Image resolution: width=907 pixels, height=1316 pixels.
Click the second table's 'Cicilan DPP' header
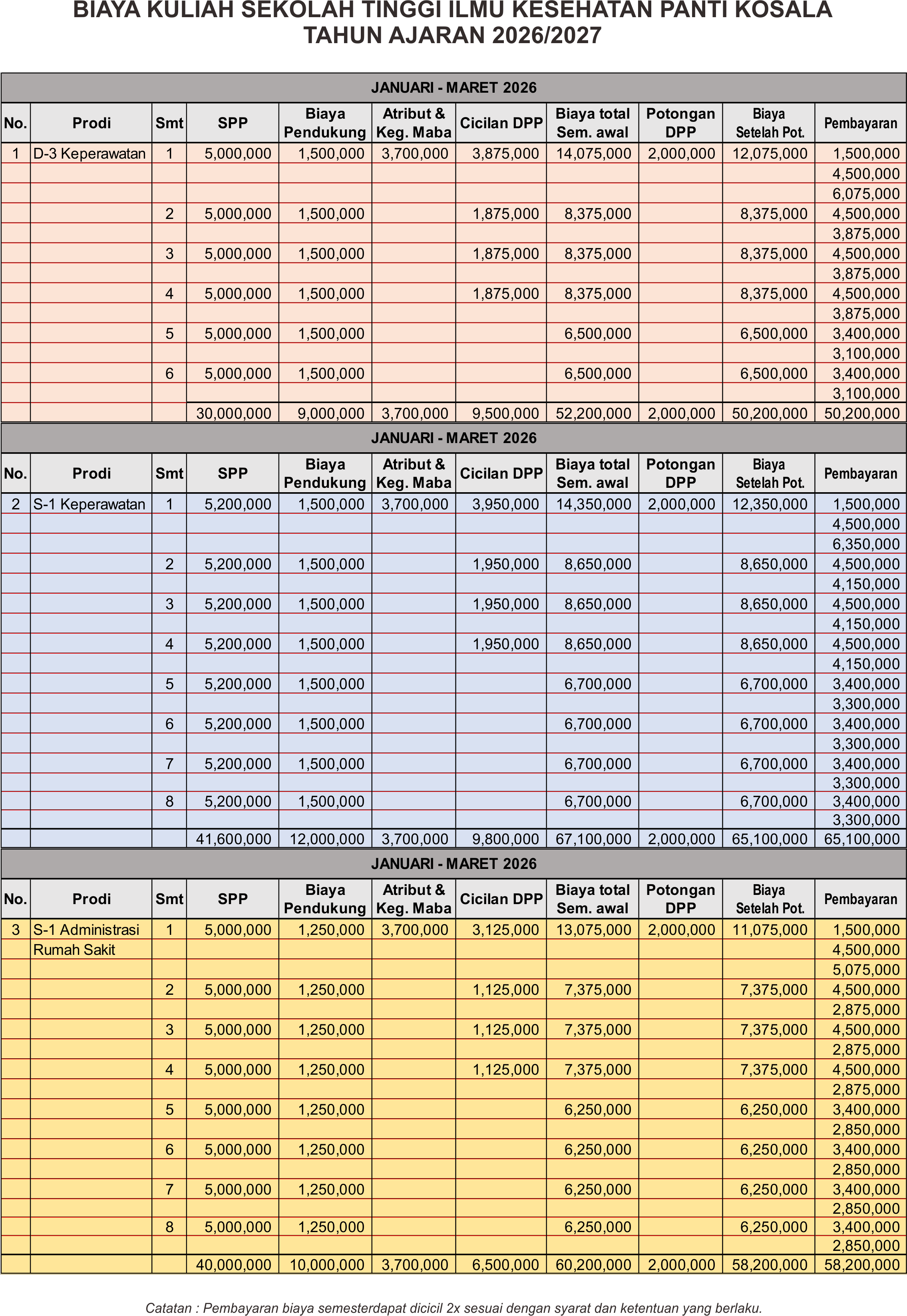pyautogui.click(x=501, y=473)
